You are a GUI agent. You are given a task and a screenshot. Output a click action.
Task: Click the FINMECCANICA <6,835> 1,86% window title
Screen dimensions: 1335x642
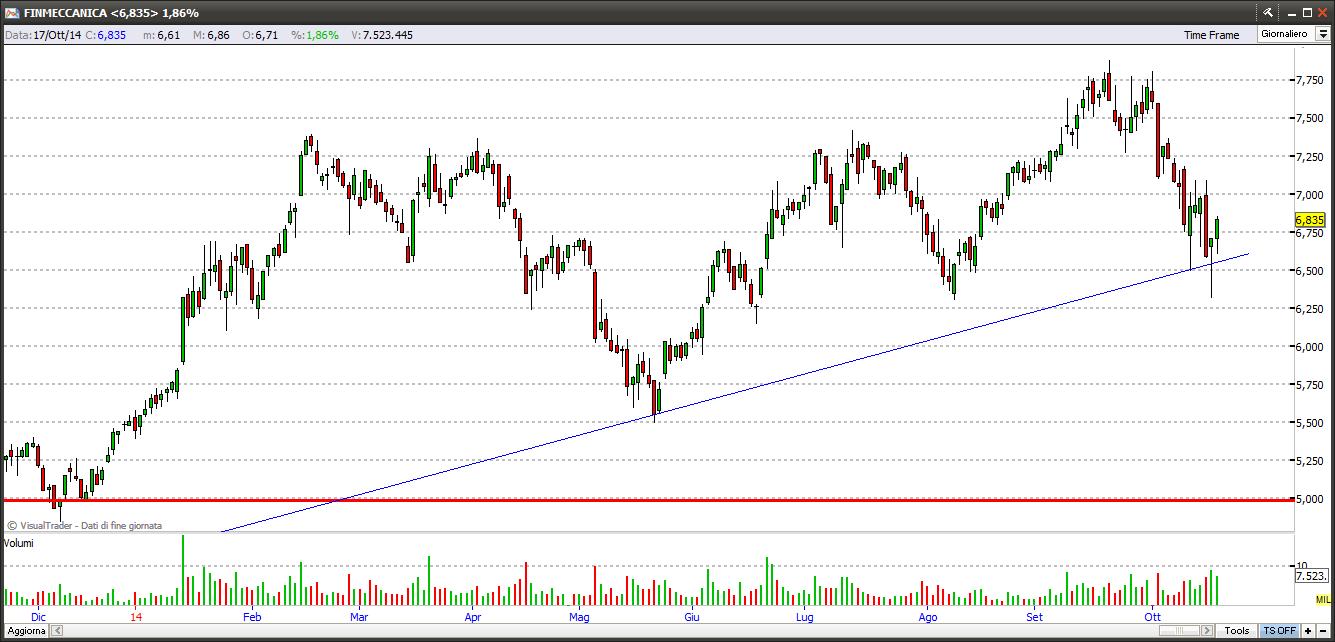[x=111, y=13]
